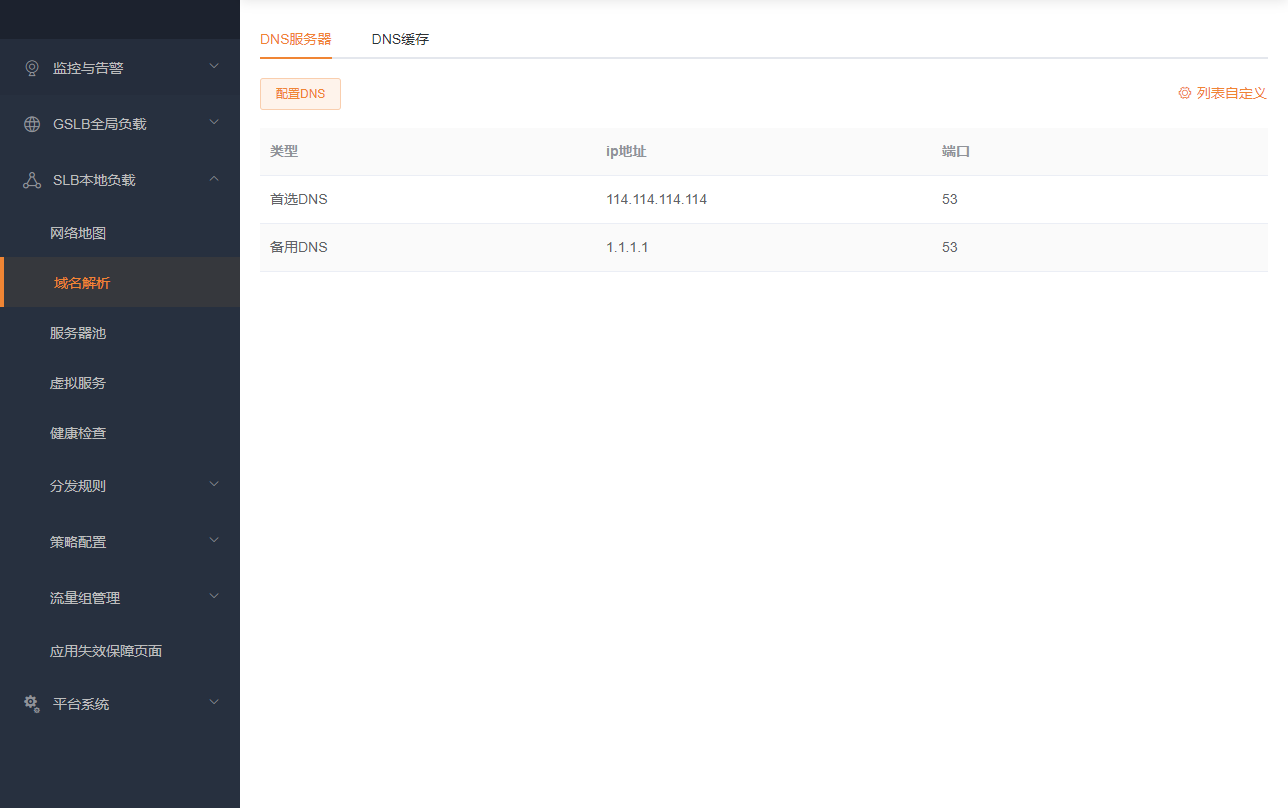Select the DNS服务器 tab
The width and height of the screenshot is (1288, 808).
pyautogui.click(x=295, y=39)
